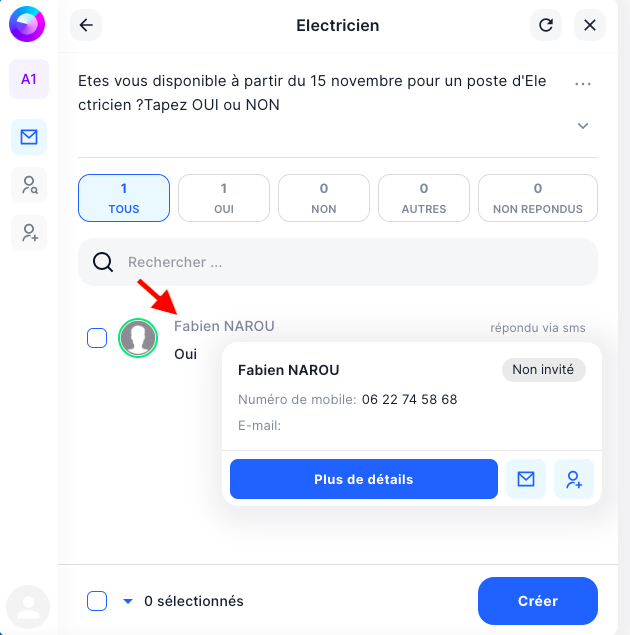Click the back arrow icon
This screenshot has width=630, height=635.
pos(86,25)
